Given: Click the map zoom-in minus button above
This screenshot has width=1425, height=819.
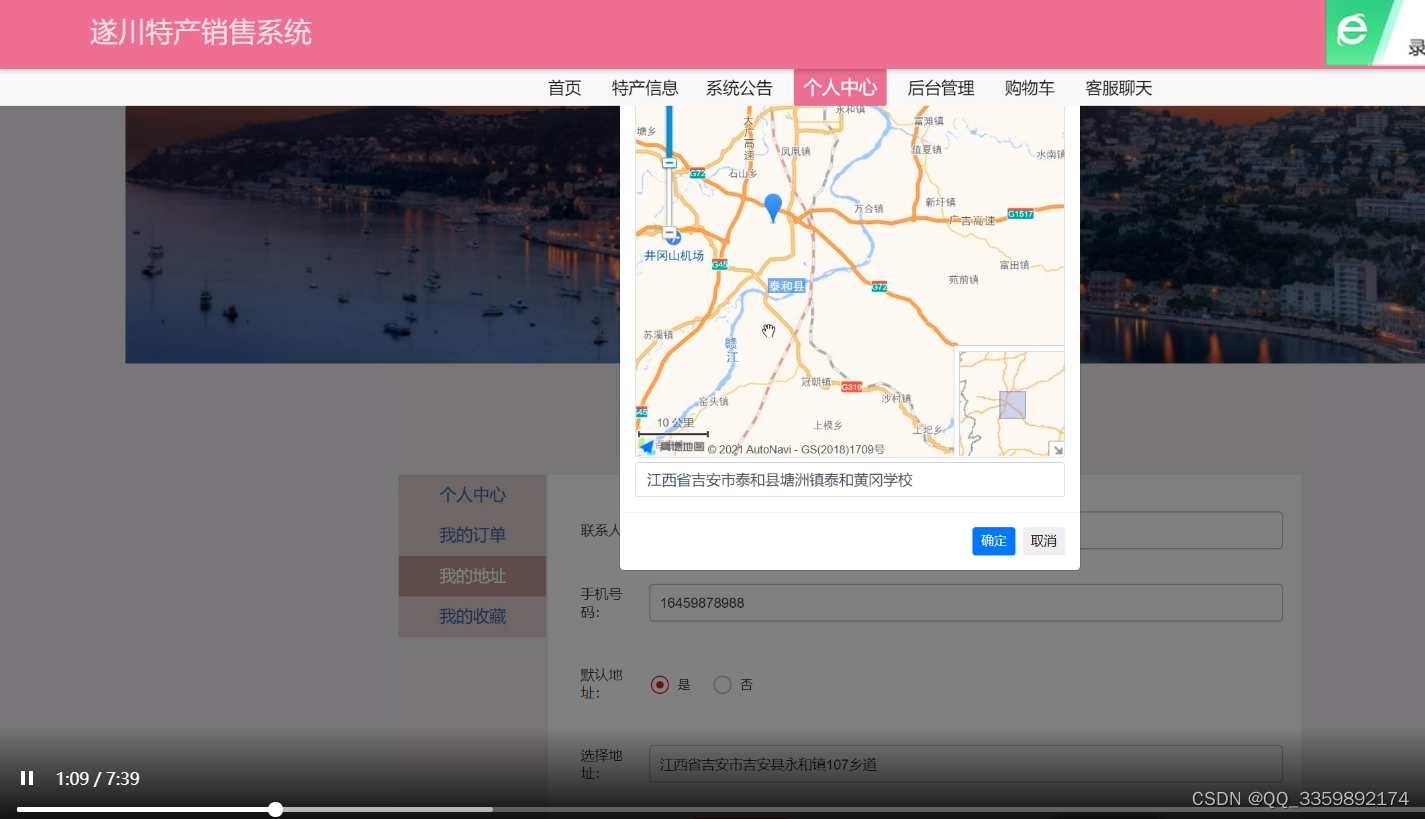Looking at the screenshot, I should click(669, 162).
